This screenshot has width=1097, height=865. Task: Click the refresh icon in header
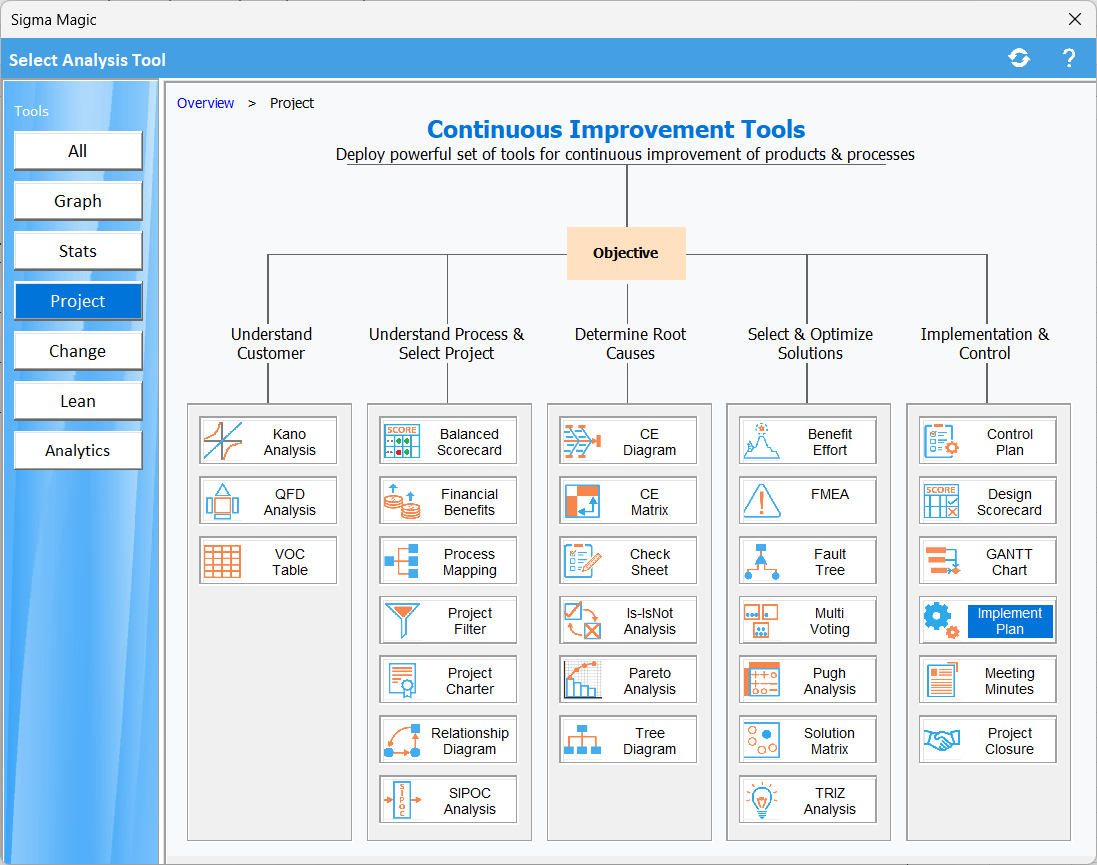point(1019,58)
